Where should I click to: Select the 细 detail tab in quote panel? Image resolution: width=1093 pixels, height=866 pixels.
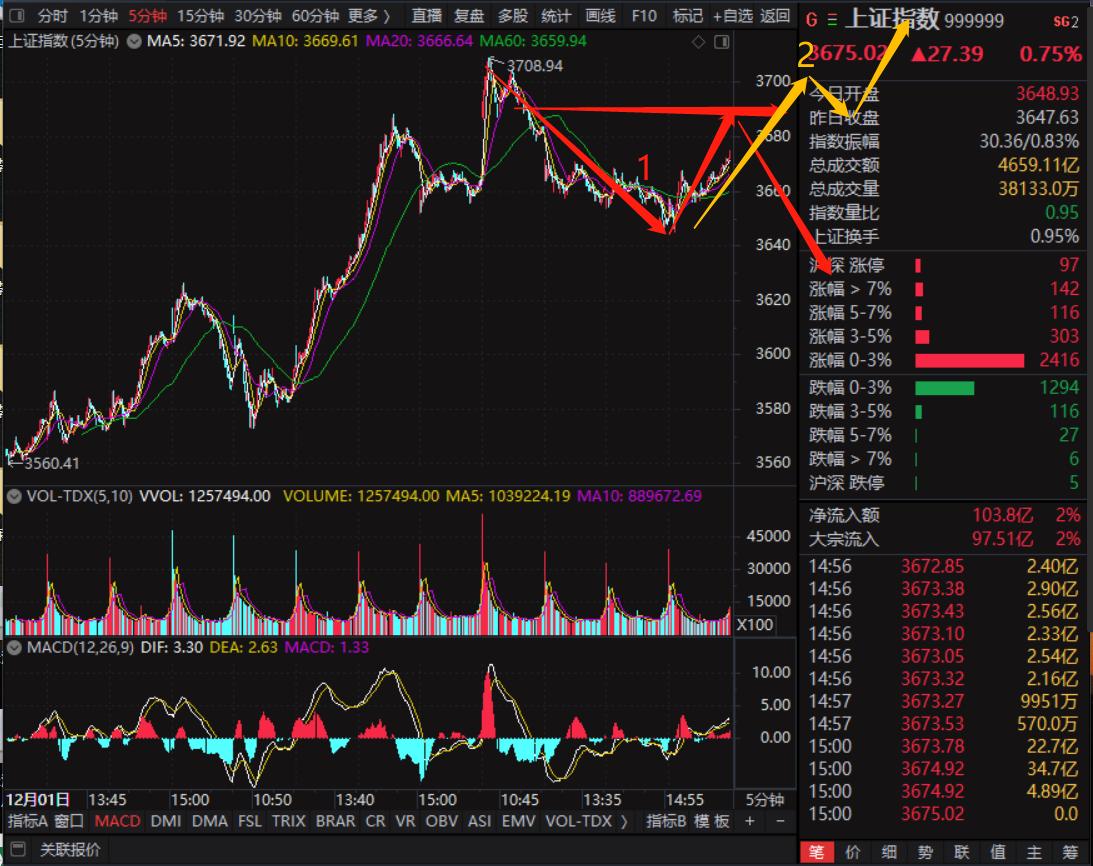click(x=889, y=852)
